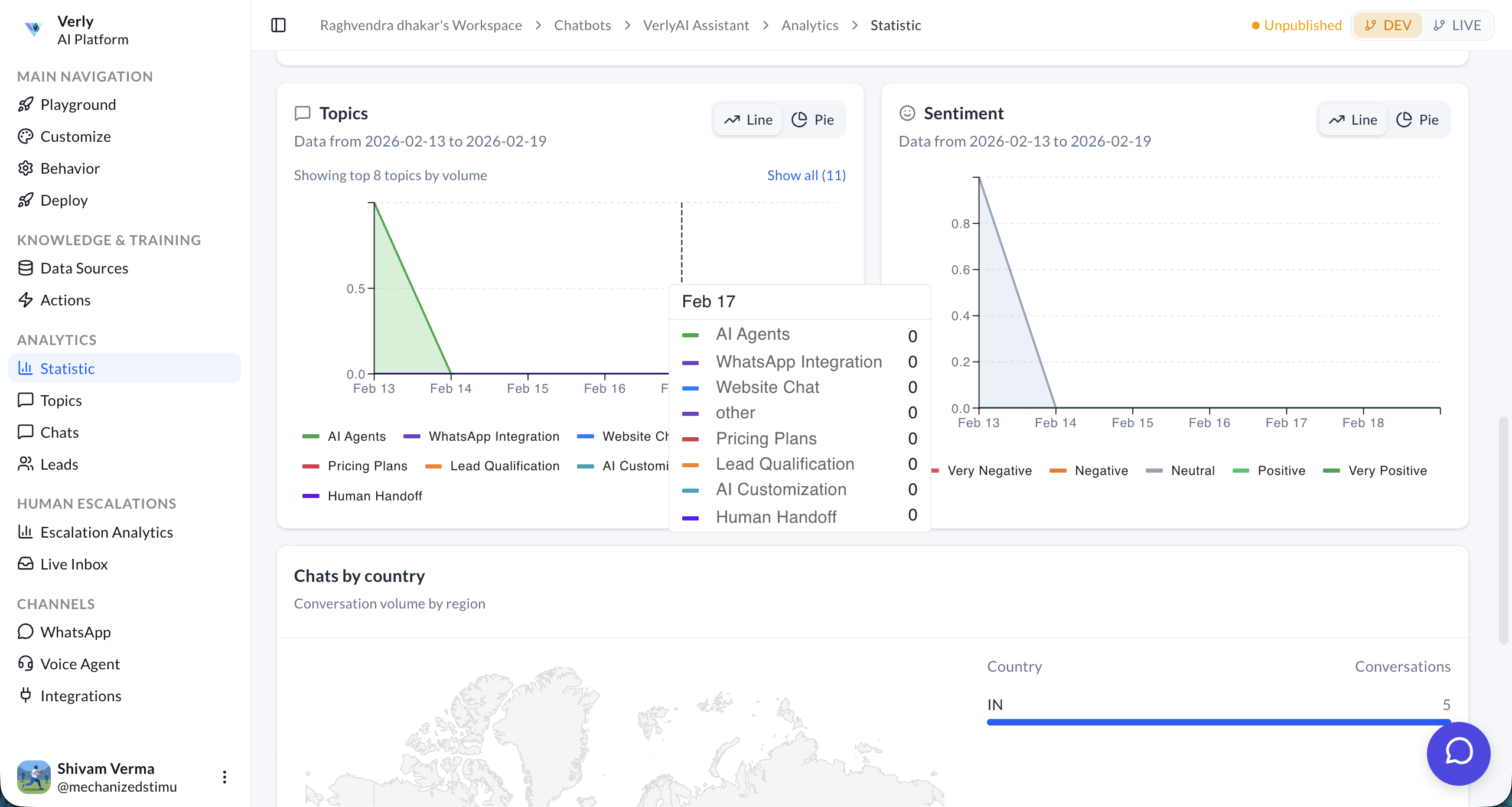Image resolution: width=1512 pixels, height=807 pixels.
Task: Open user menu three-dot icon
Action: 224,777
